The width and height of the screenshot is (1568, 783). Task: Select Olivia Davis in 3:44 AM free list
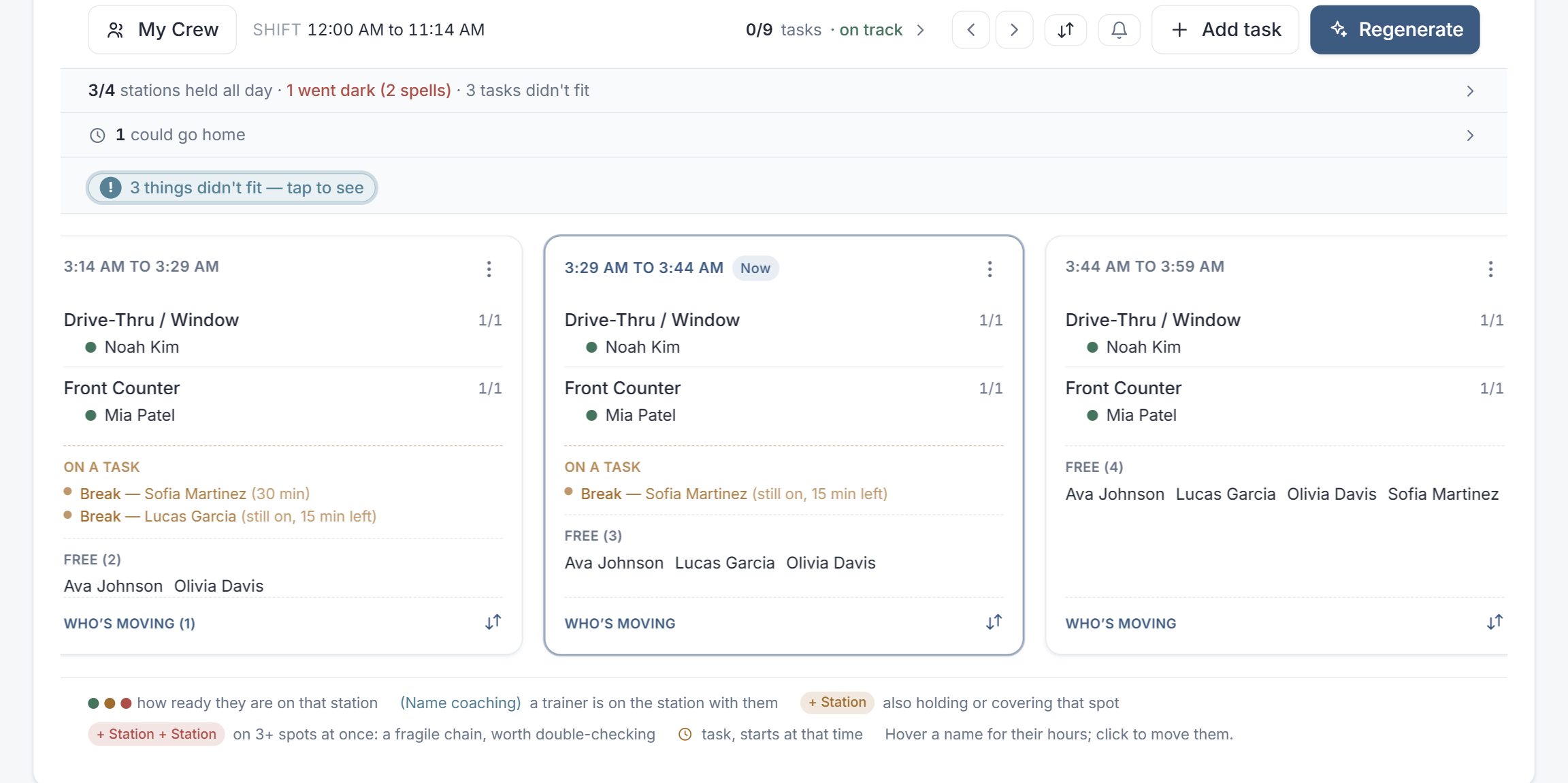tap(1331, 494)
